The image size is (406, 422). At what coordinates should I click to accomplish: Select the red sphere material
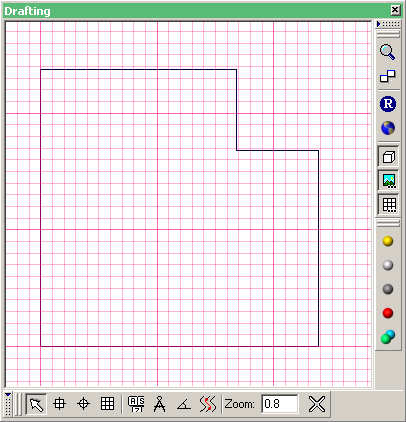388,313
